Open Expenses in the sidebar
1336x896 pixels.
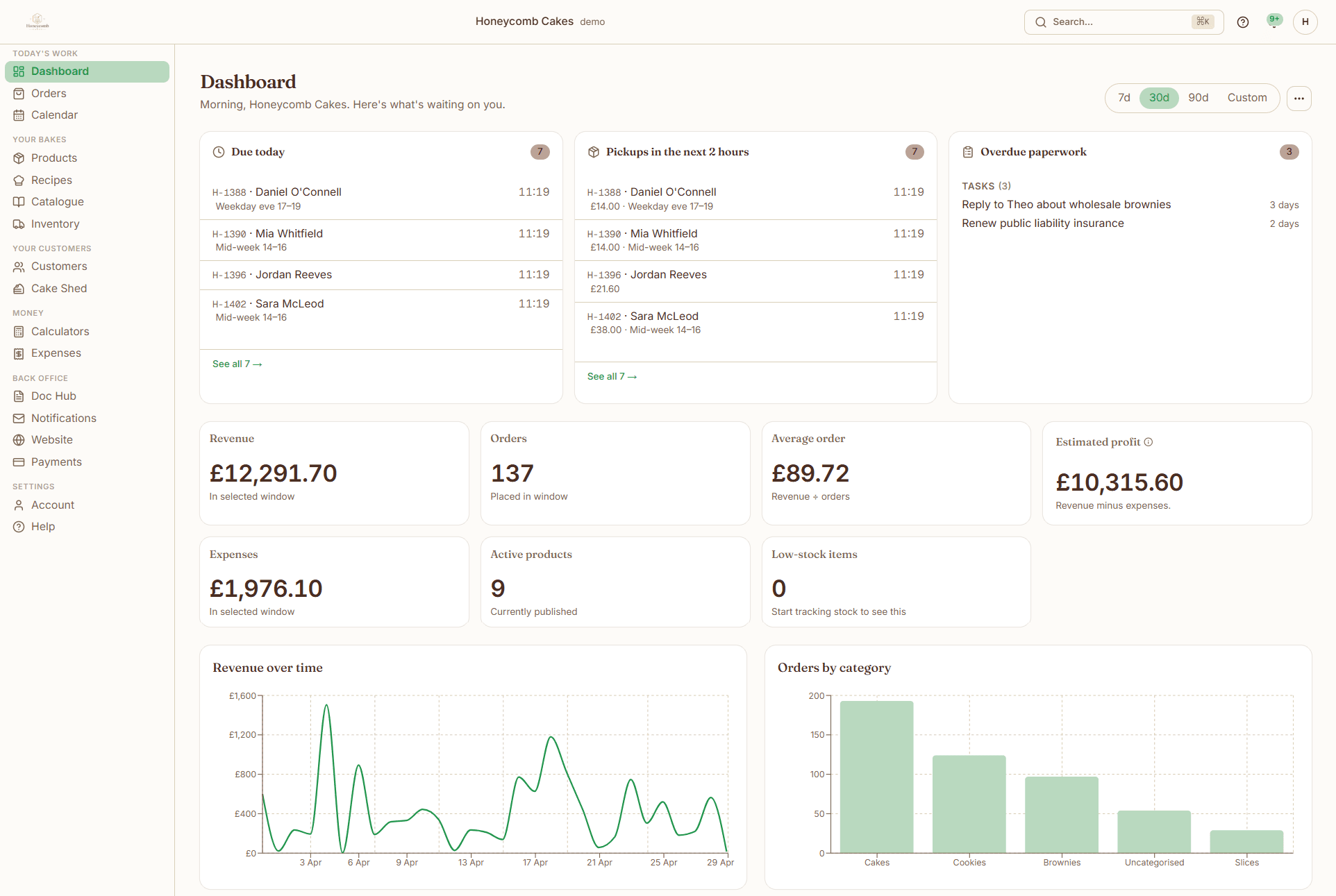point(87,353)
